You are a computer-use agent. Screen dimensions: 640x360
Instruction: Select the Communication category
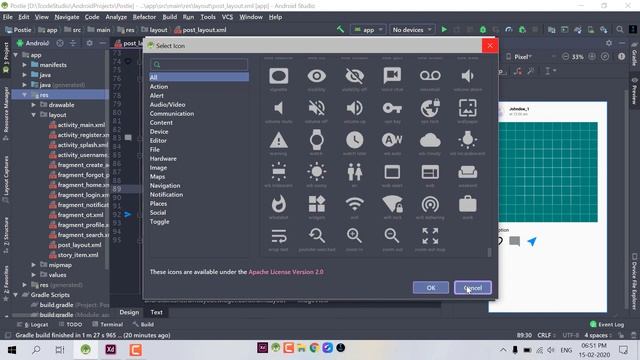(x=172, y=113)
